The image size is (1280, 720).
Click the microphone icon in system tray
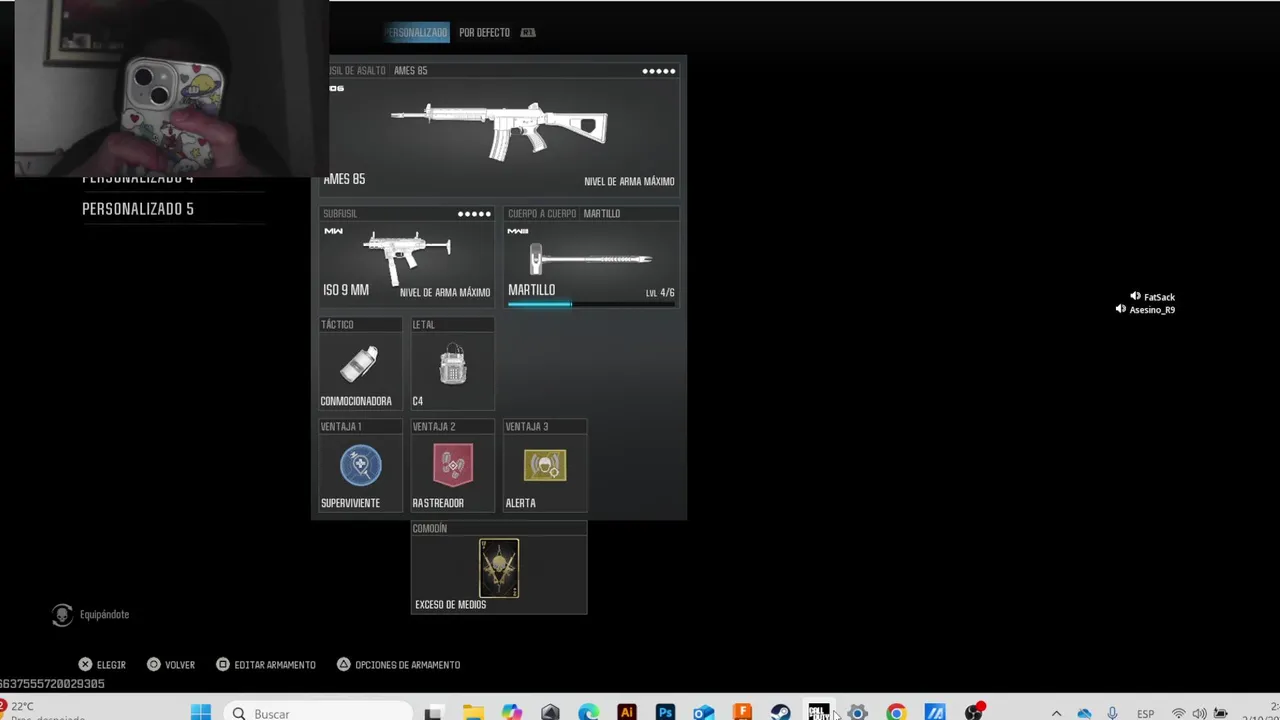coord(1112,714)
